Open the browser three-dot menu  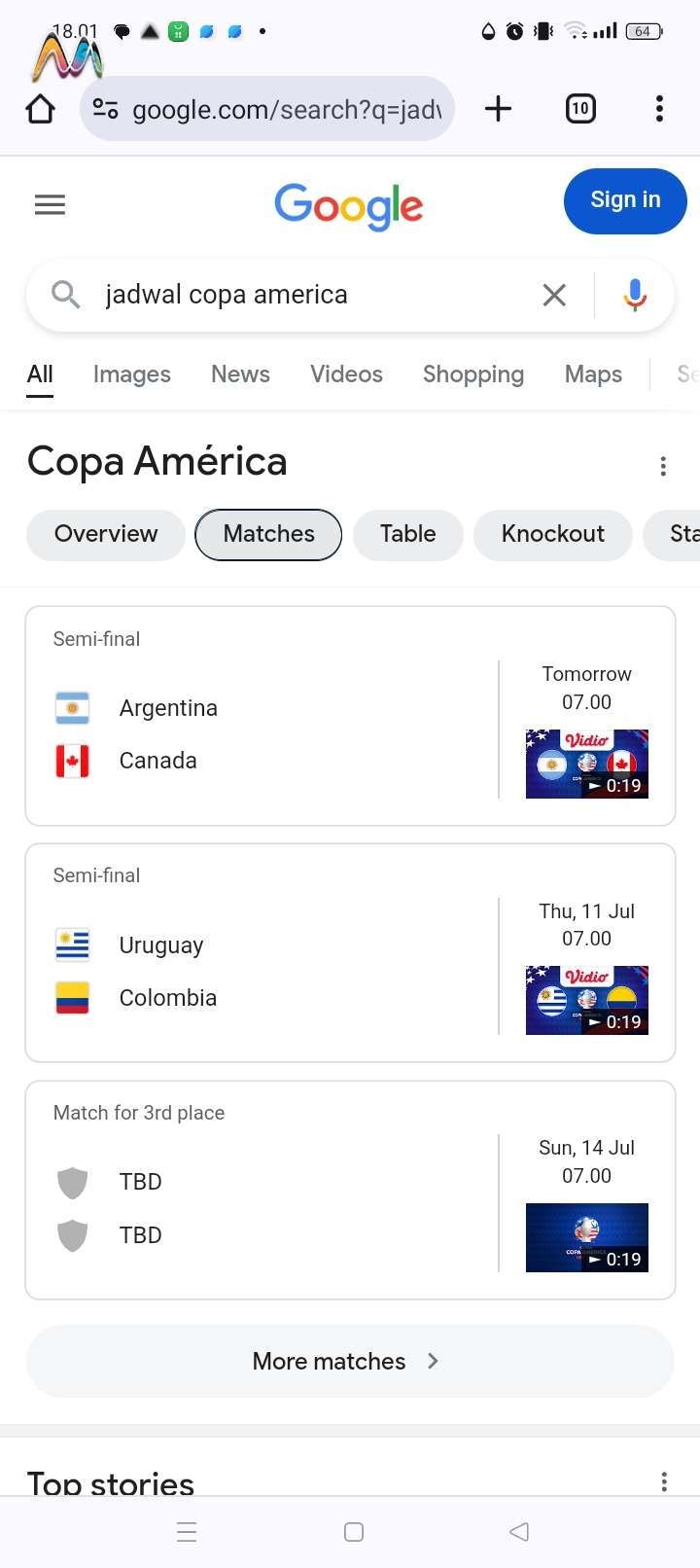(659, 108)
